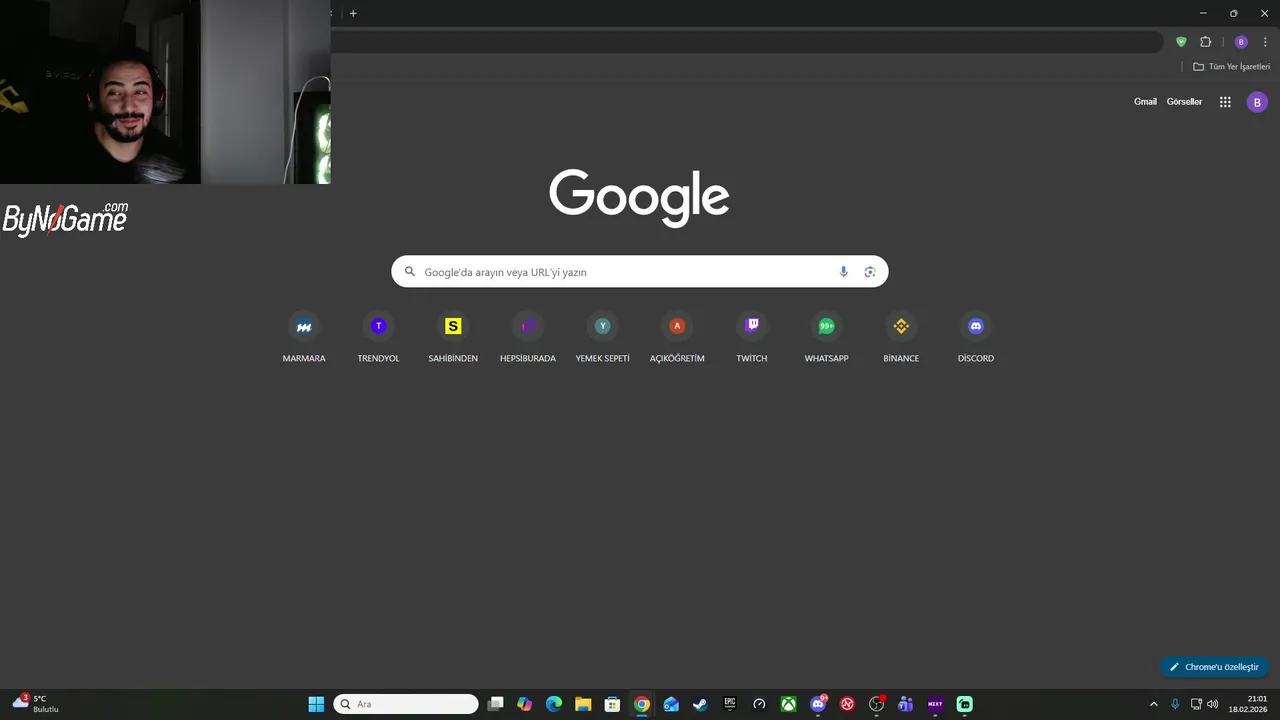Open Outlook from the taskbar
The image size is (1280, 720).
(671, 704)
